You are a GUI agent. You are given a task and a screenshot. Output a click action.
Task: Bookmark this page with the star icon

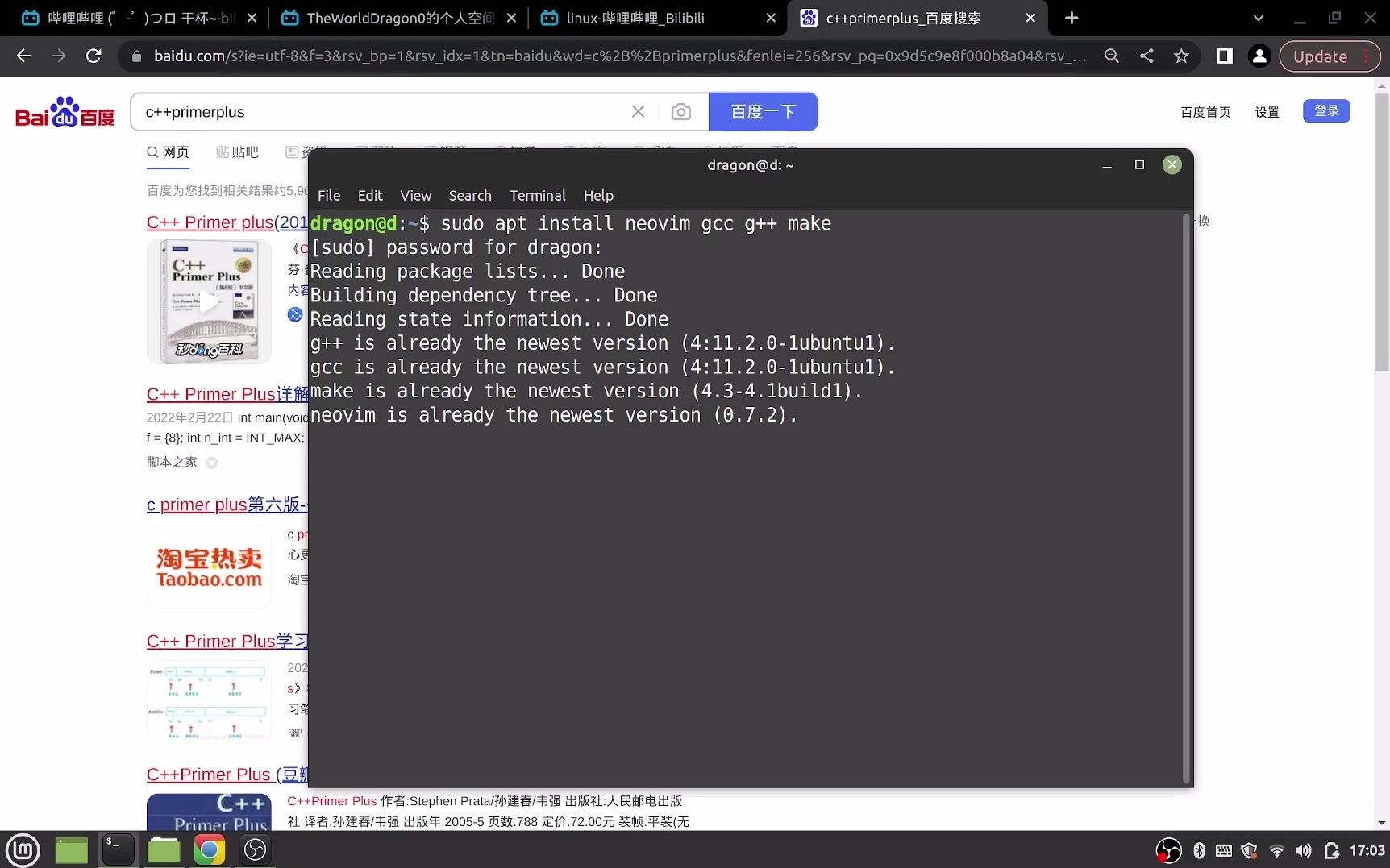pyautogui.click(x=1181, y=56)
